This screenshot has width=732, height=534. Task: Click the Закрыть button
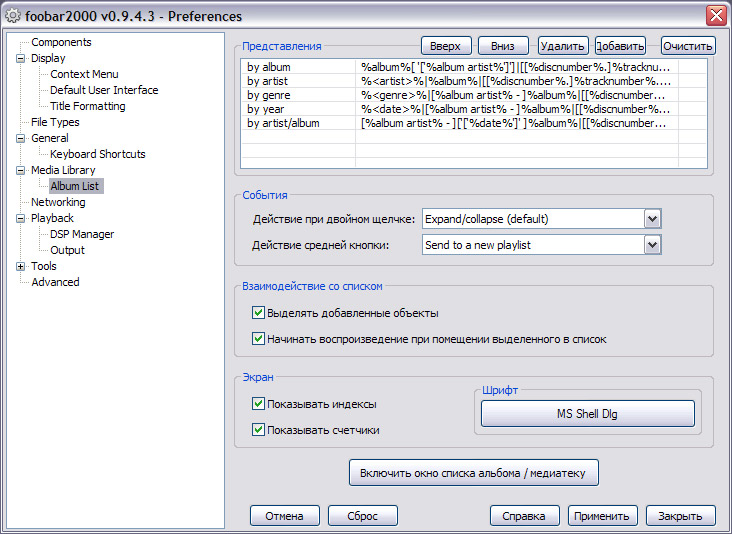[681, 516]
